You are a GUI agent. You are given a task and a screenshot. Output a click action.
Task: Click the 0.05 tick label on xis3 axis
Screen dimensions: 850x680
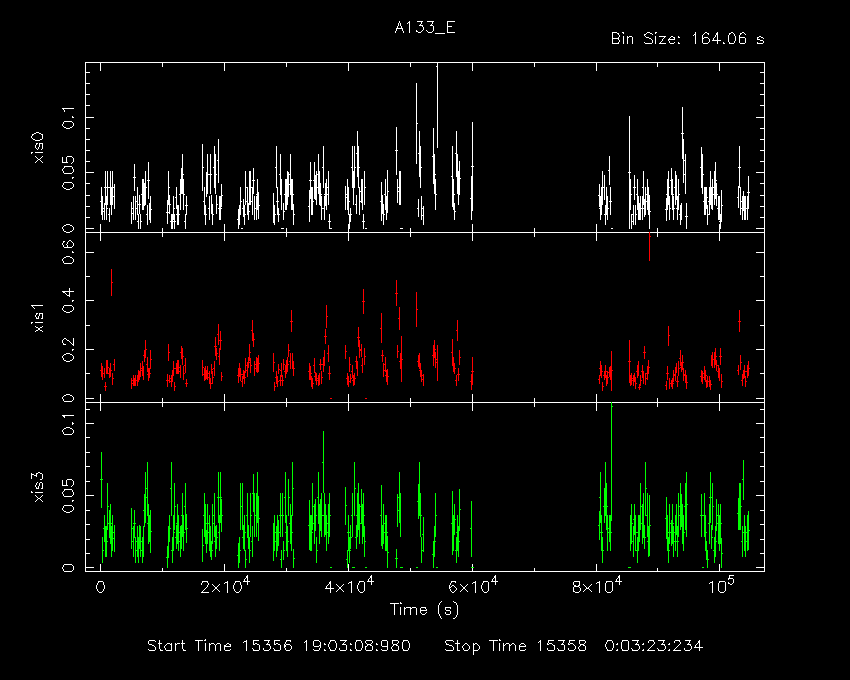pos(69,495)
